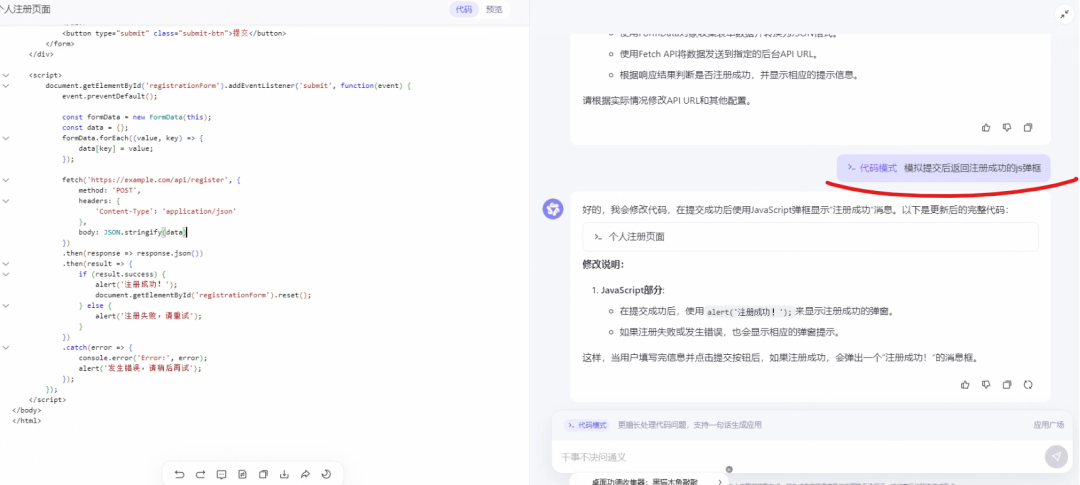
Task: Click the line method: 'POST',
Action: click(x=109, y=190)
